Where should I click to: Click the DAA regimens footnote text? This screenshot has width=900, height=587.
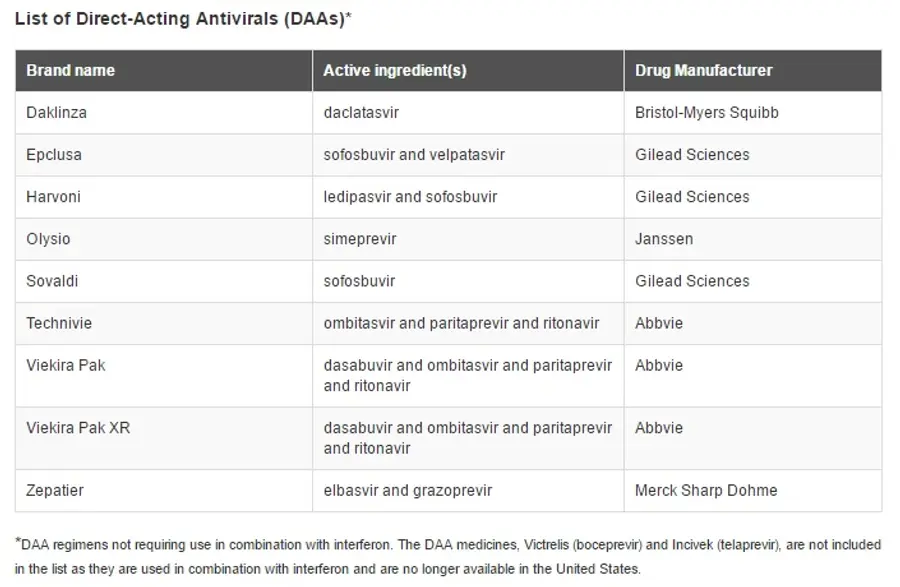(x=448, y=557)
